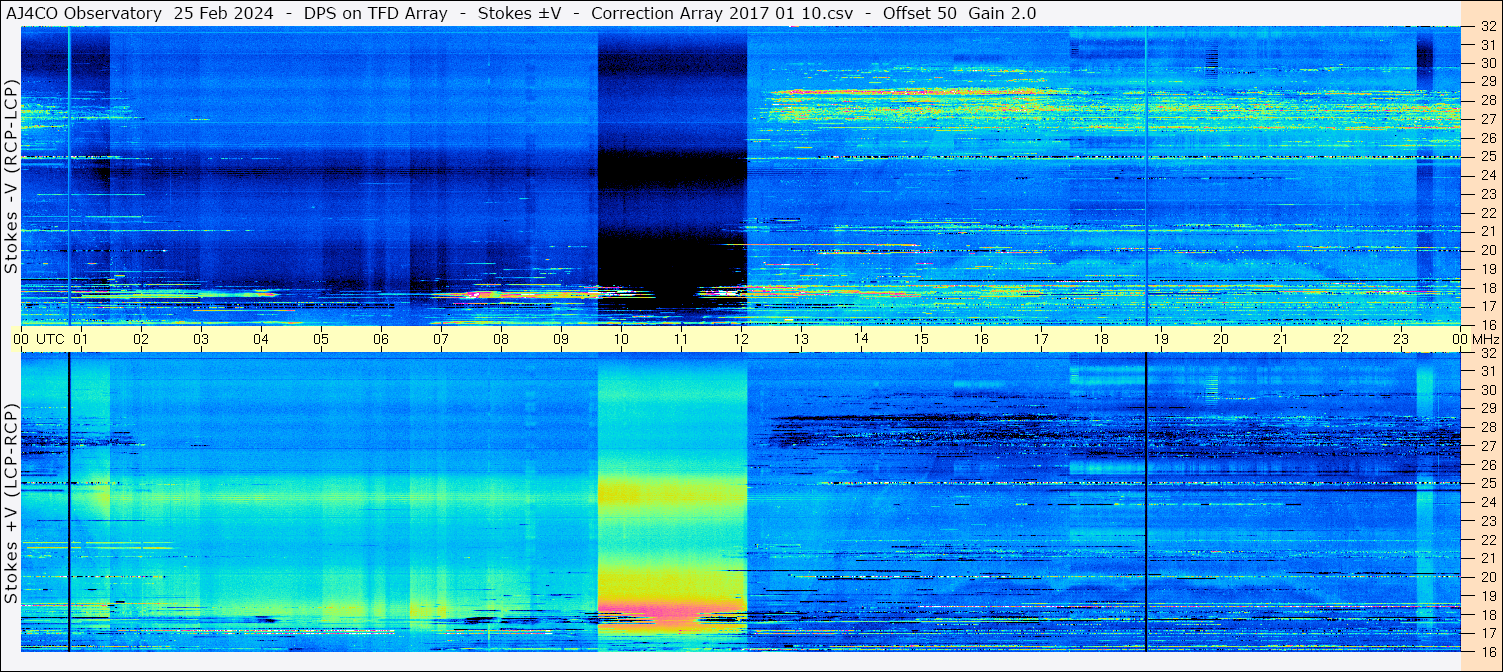Click the 'Gain 2.0' header value
The image size is (1503, 672).
1002,13
